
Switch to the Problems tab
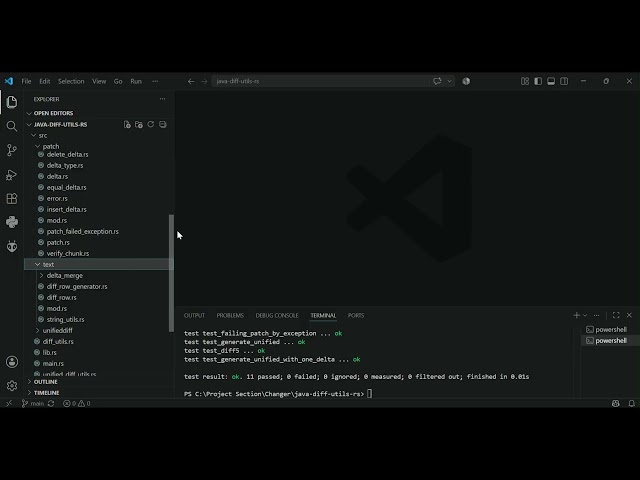pyautogui.click(x=230, y=316)
